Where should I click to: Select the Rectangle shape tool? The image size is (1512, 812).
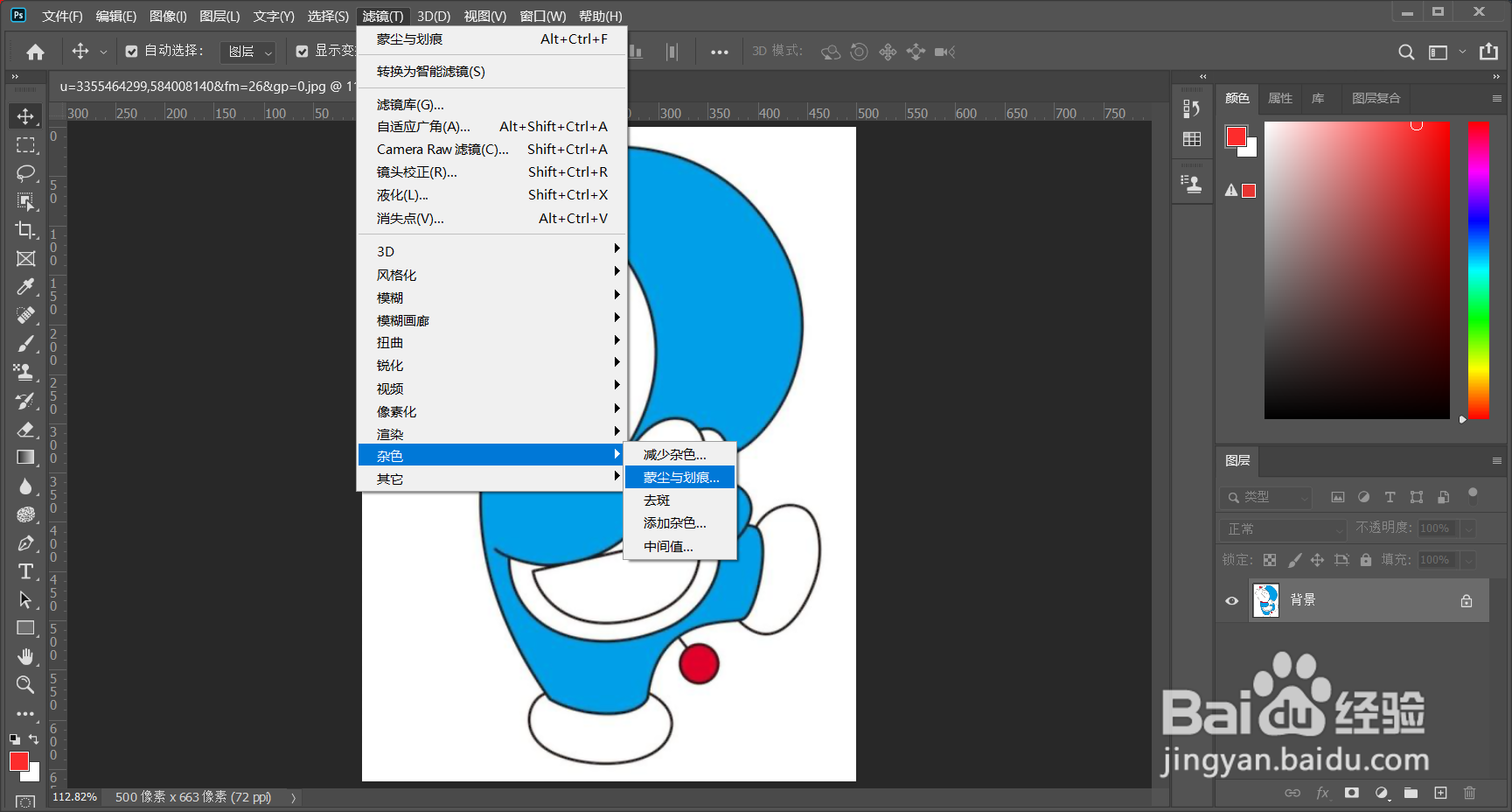25,627
